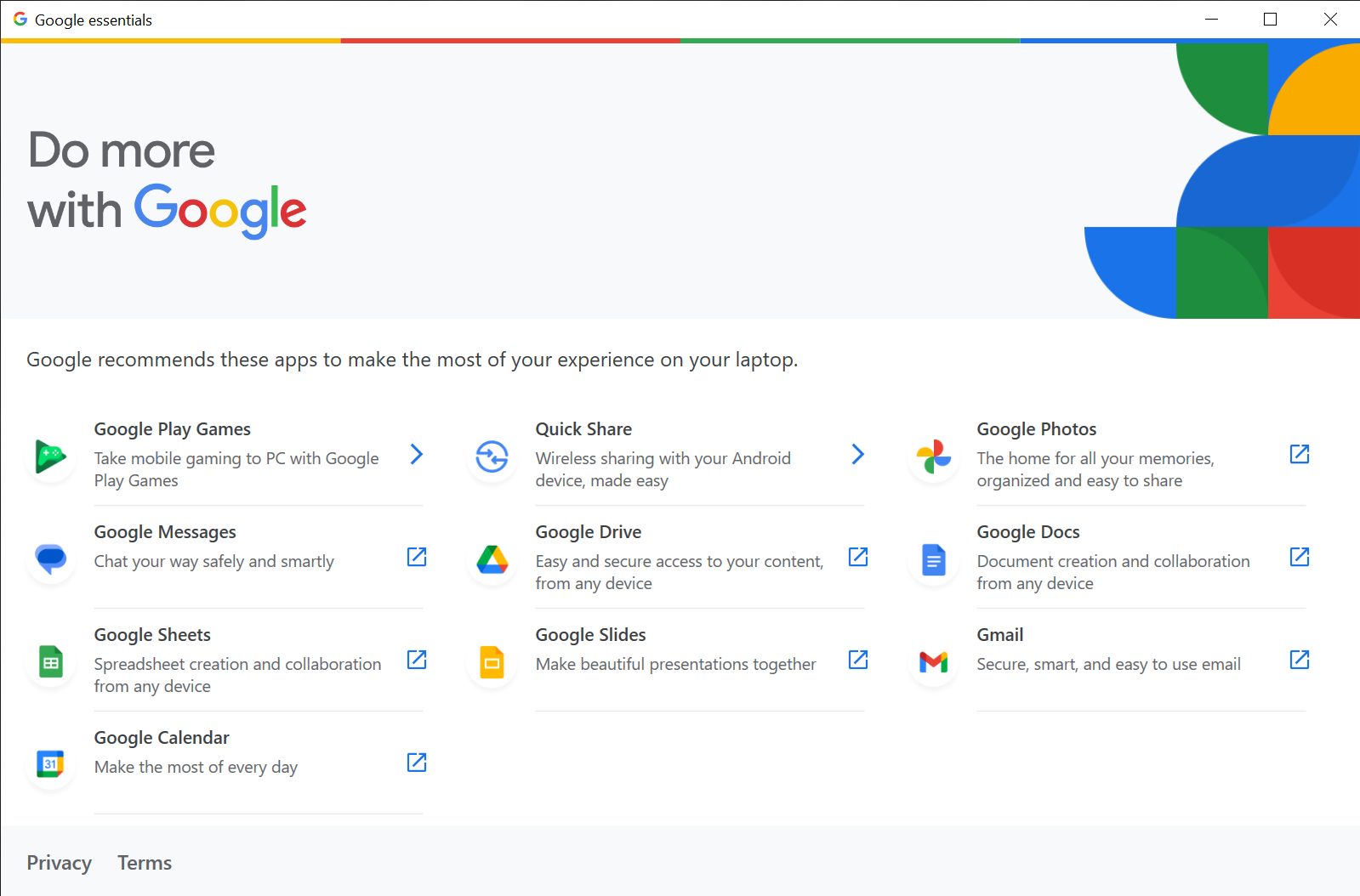Close the Google essentials window

point(1330,19)
